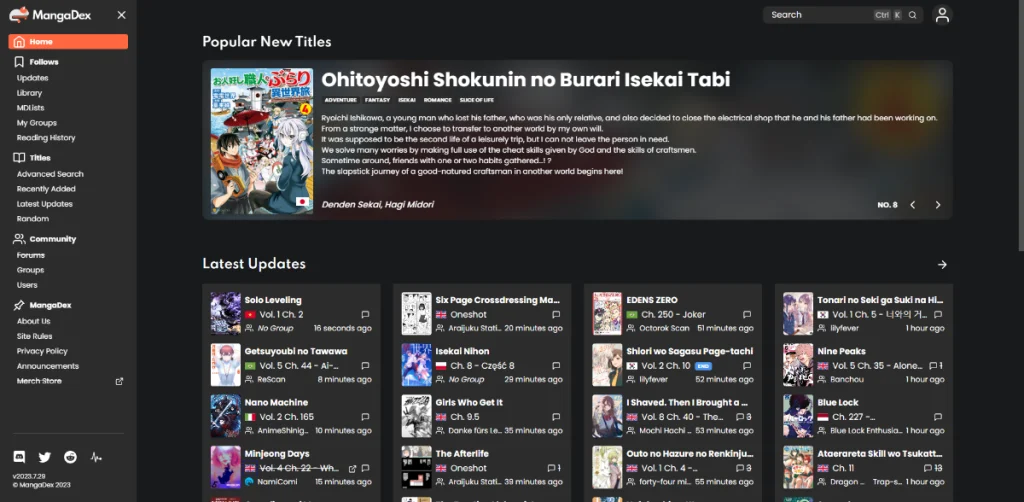The width and height of the screenshot is (1024, 502).
Task: Open the Site Rules link
Action: [x=35, y=336]
